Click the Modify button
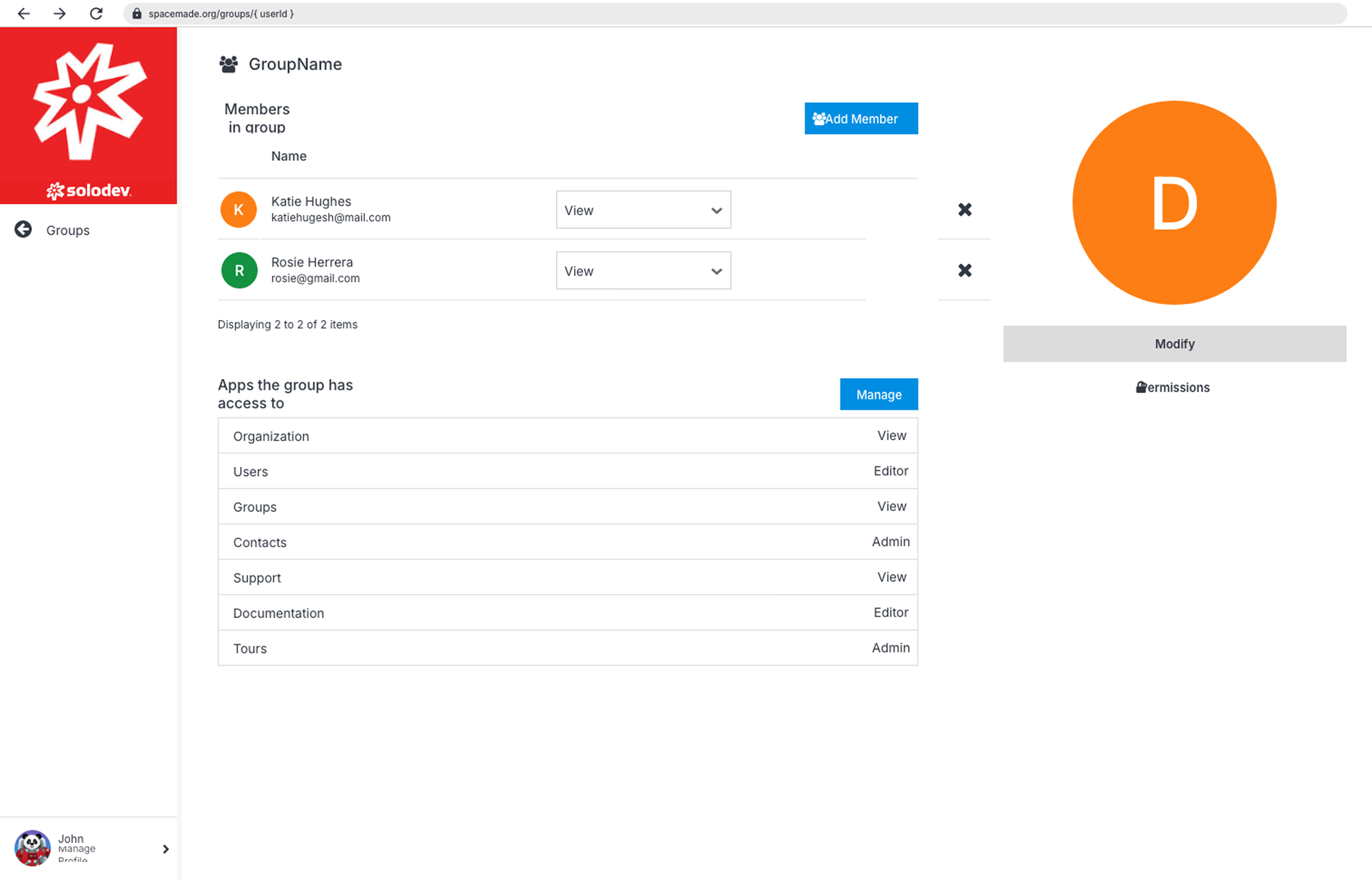 point(1174,344)
